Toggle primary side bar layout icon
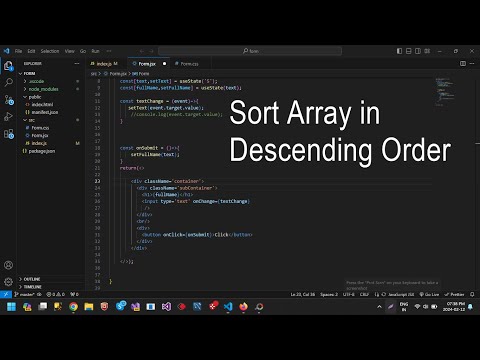Viewport: 480px width, 360px height. click(399, 51)
